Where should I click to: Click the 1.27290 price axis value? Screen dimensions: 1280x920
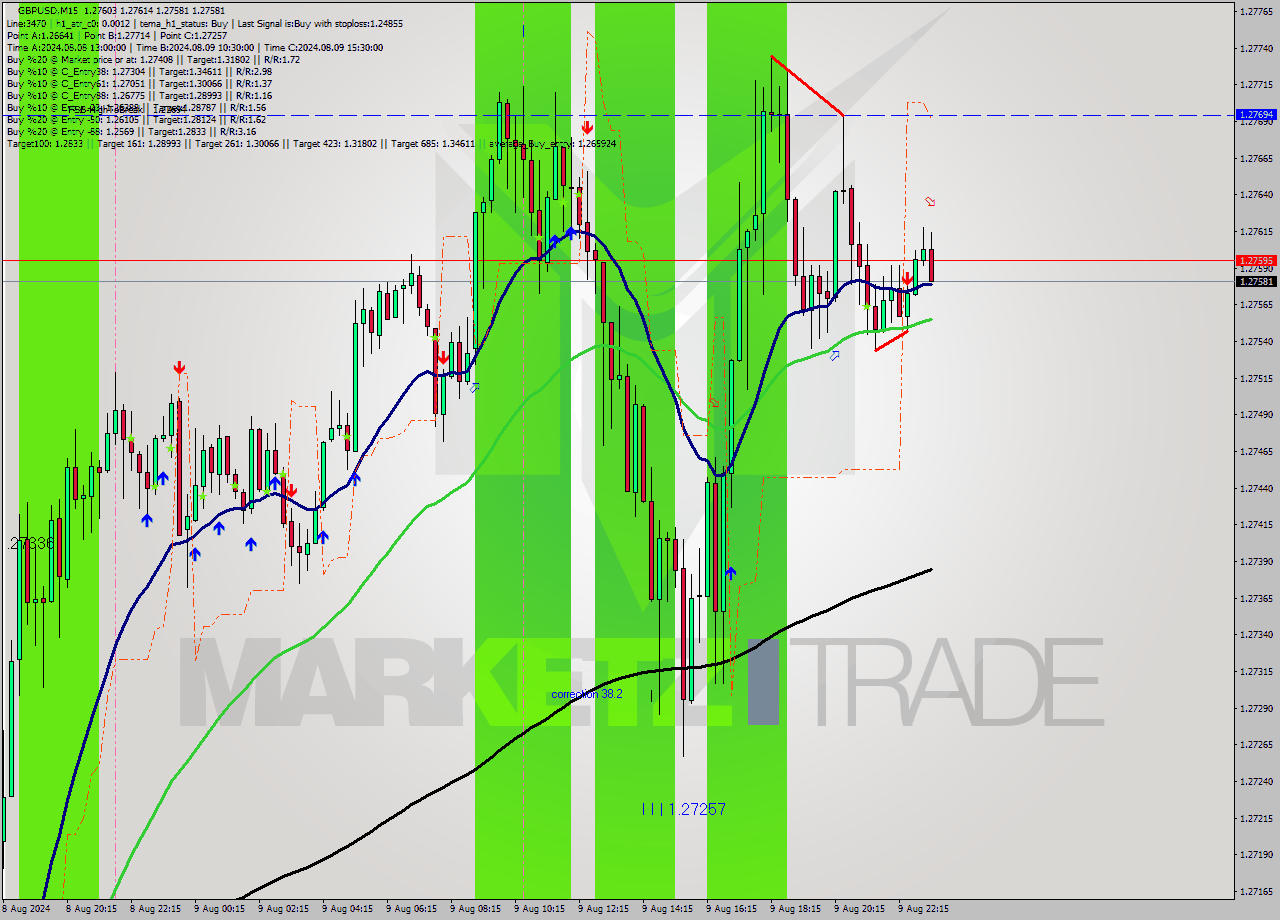[1256, 708]
